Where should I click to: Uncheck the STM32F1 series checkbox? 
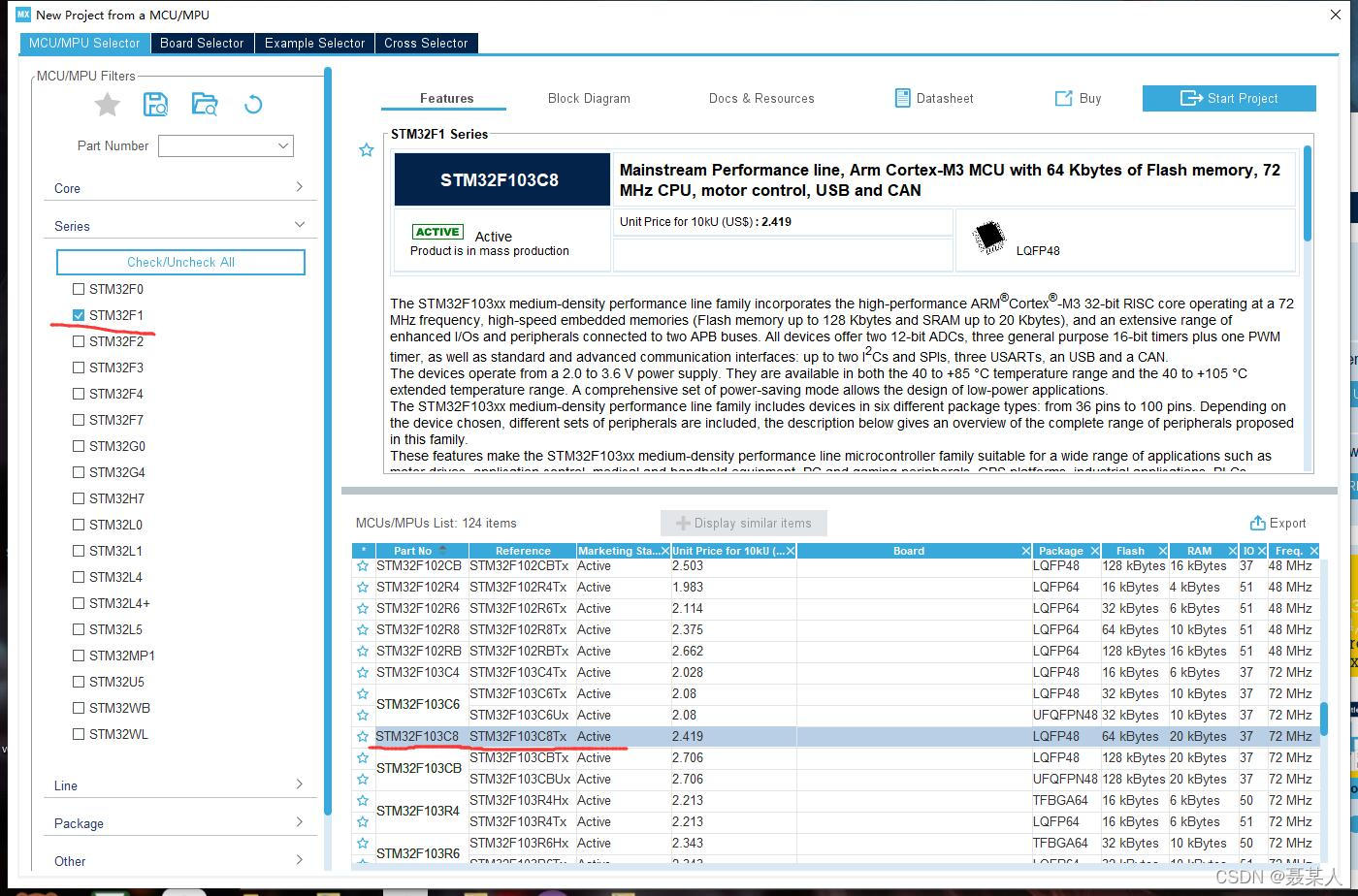[x=79, y=315]
